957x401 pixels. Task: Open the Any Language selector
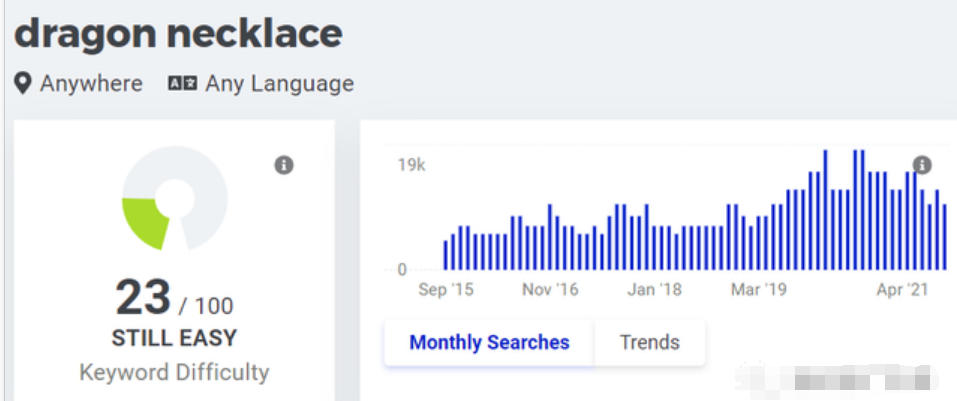(x=279, y=83)
